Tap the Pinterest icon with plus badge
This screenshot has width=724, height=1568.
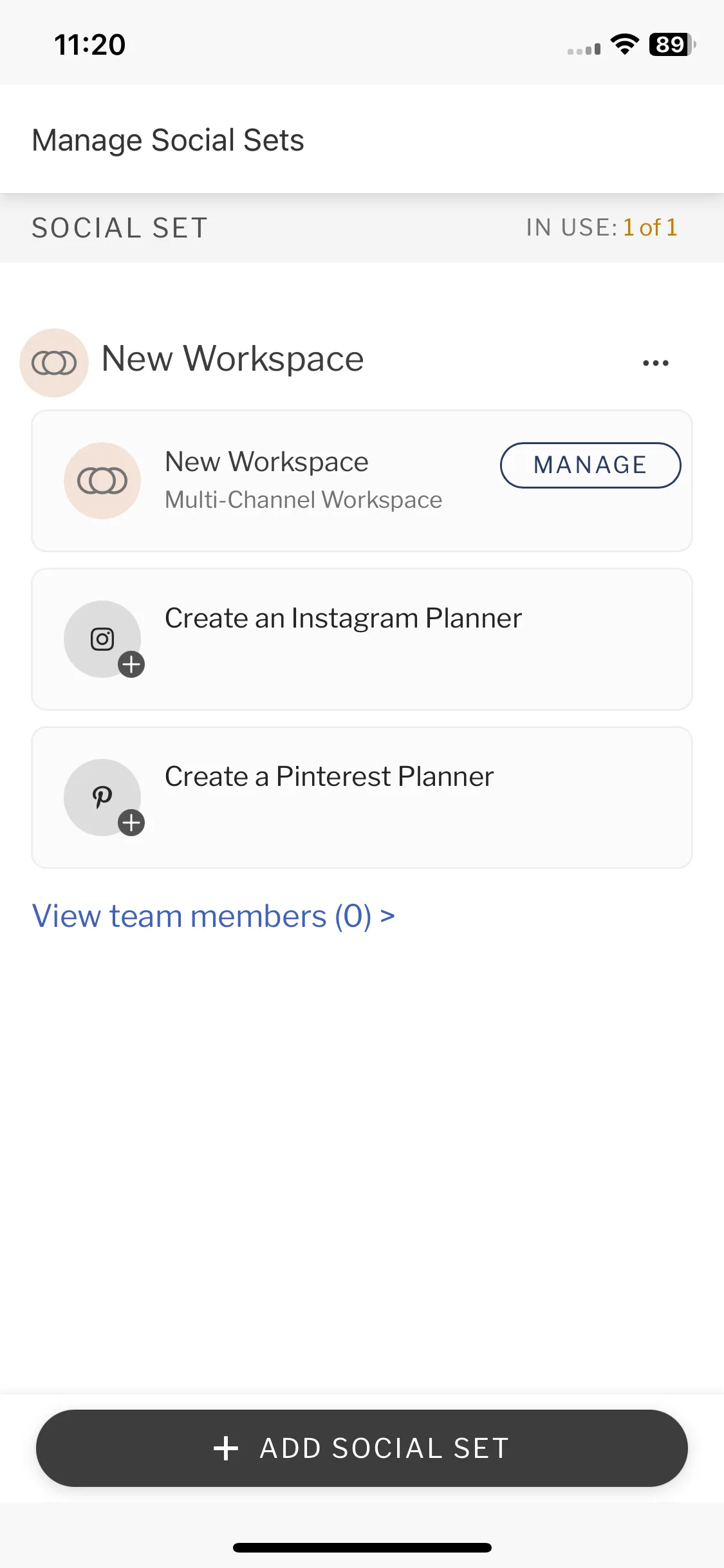click(103, 798)
